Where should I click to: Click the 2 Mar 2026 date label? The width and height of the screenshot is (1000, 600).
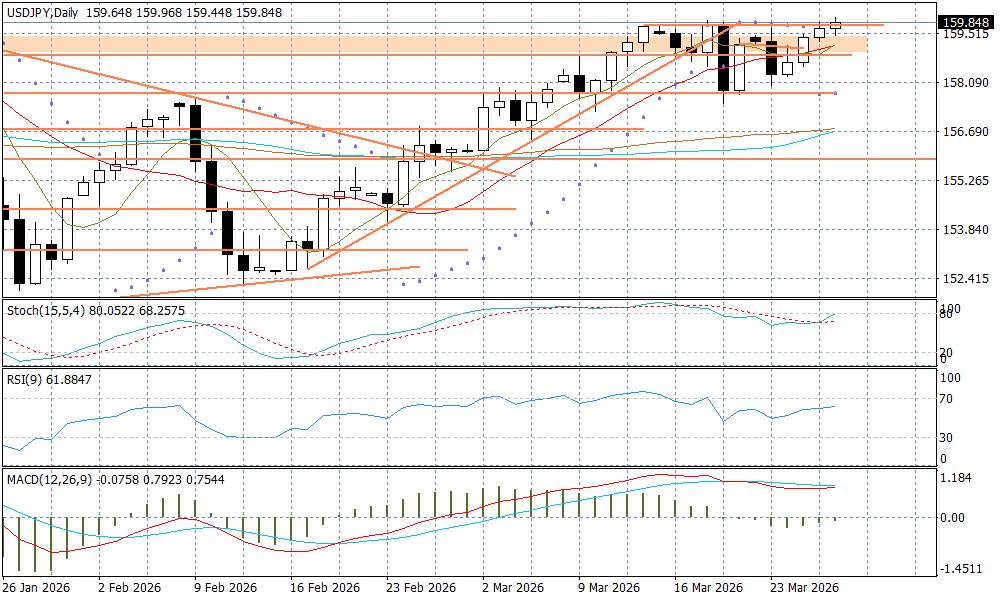(x=513, y=587)
